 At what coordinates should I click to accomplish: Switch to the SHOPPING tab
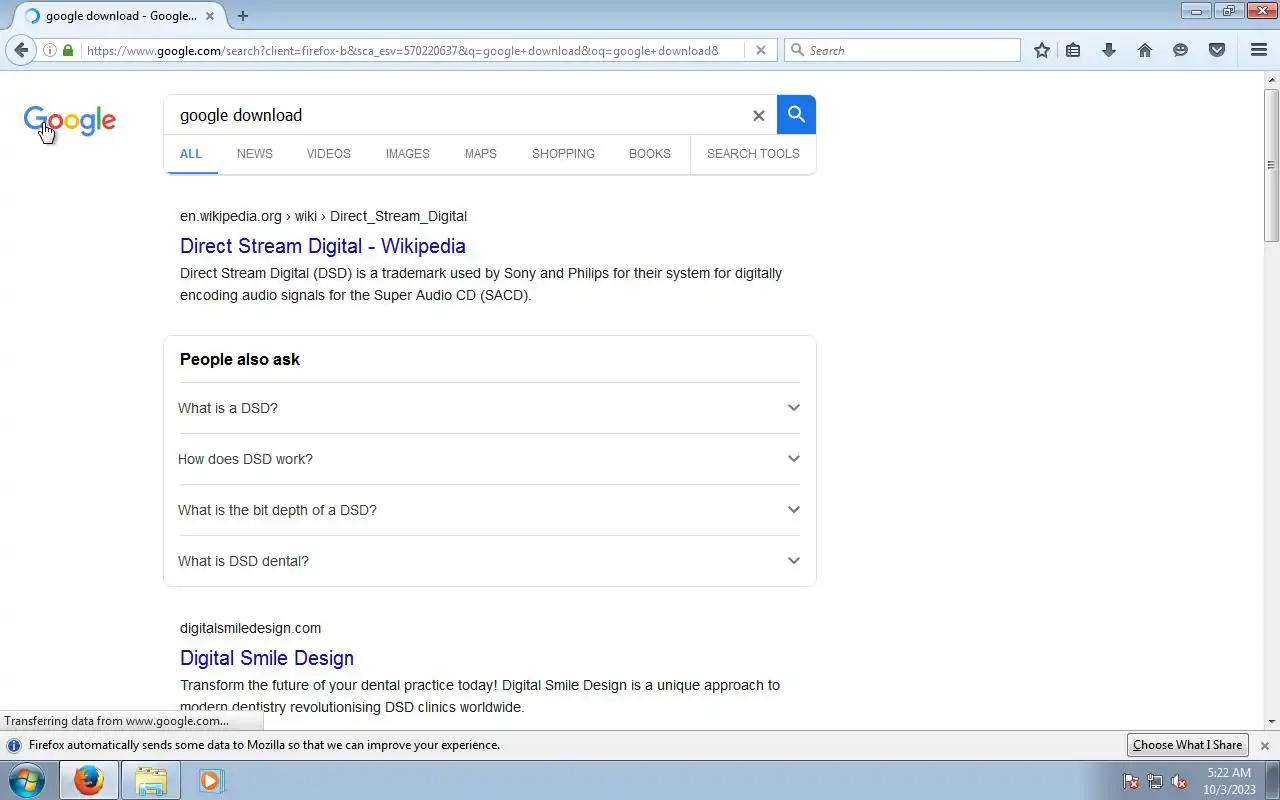click(563, 154)
